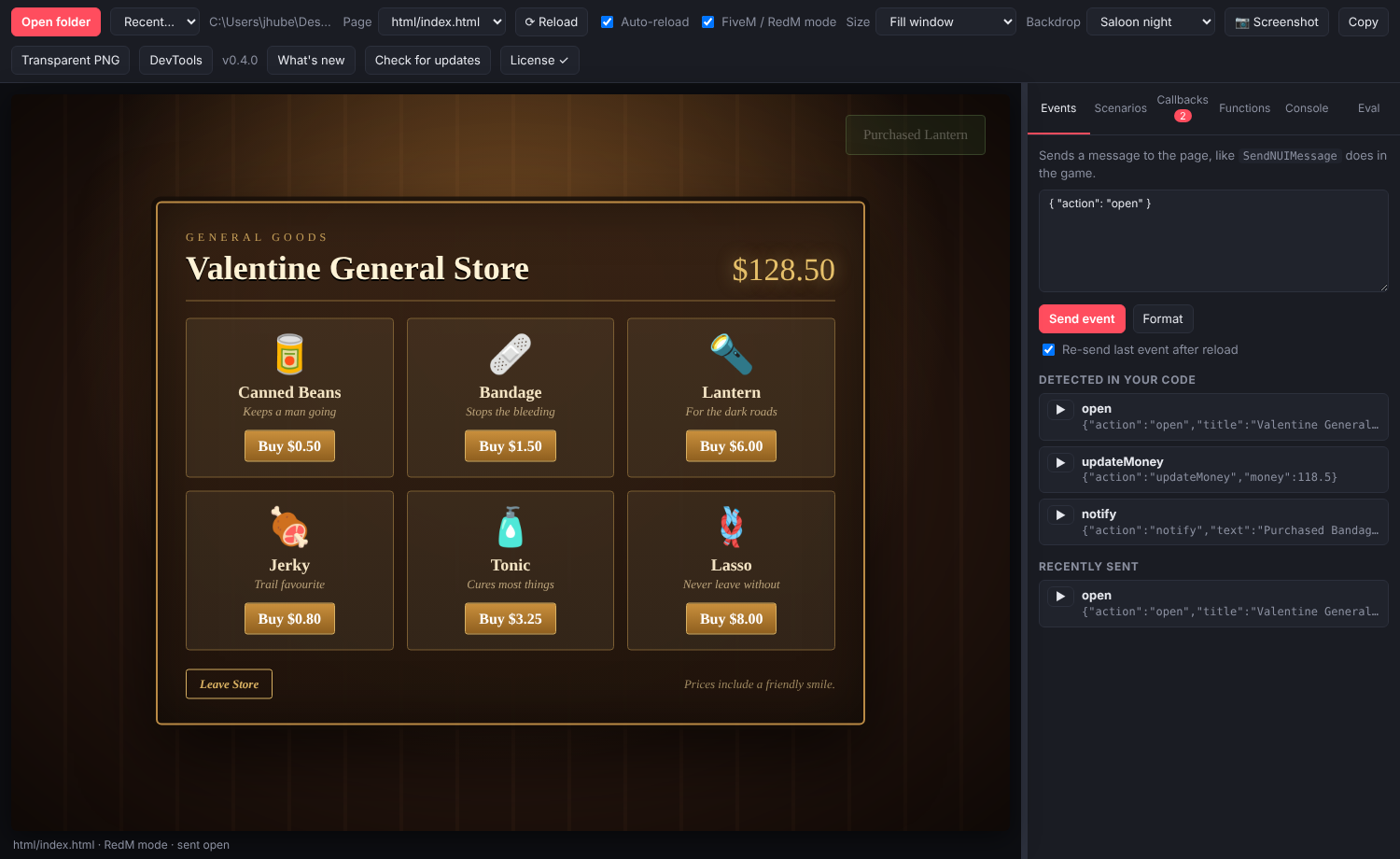Click the event JSON message text area
This screenshot has height=859, width=1400.
1213,241
